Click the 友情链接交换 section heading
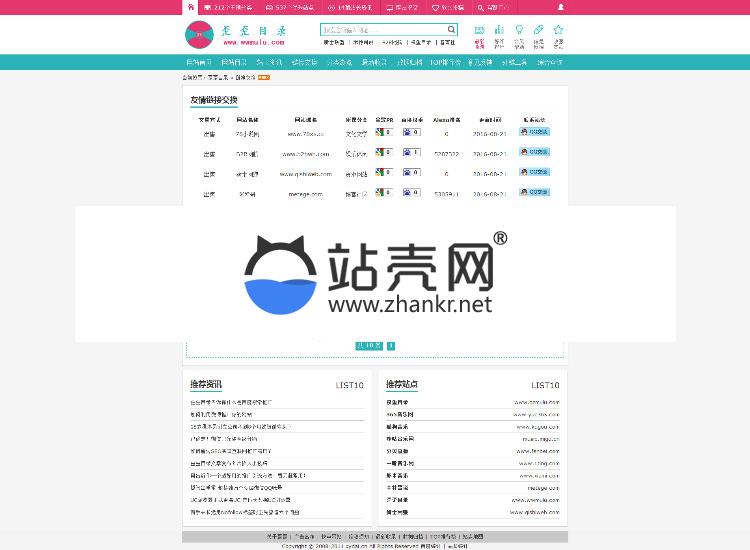This screenshot has width=750, height=550. (214, 100)
